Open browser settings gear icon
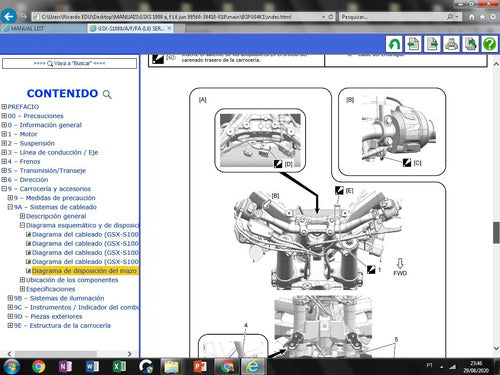The height and width of the screenshot is (375, 500). click(x=493, y=17)
